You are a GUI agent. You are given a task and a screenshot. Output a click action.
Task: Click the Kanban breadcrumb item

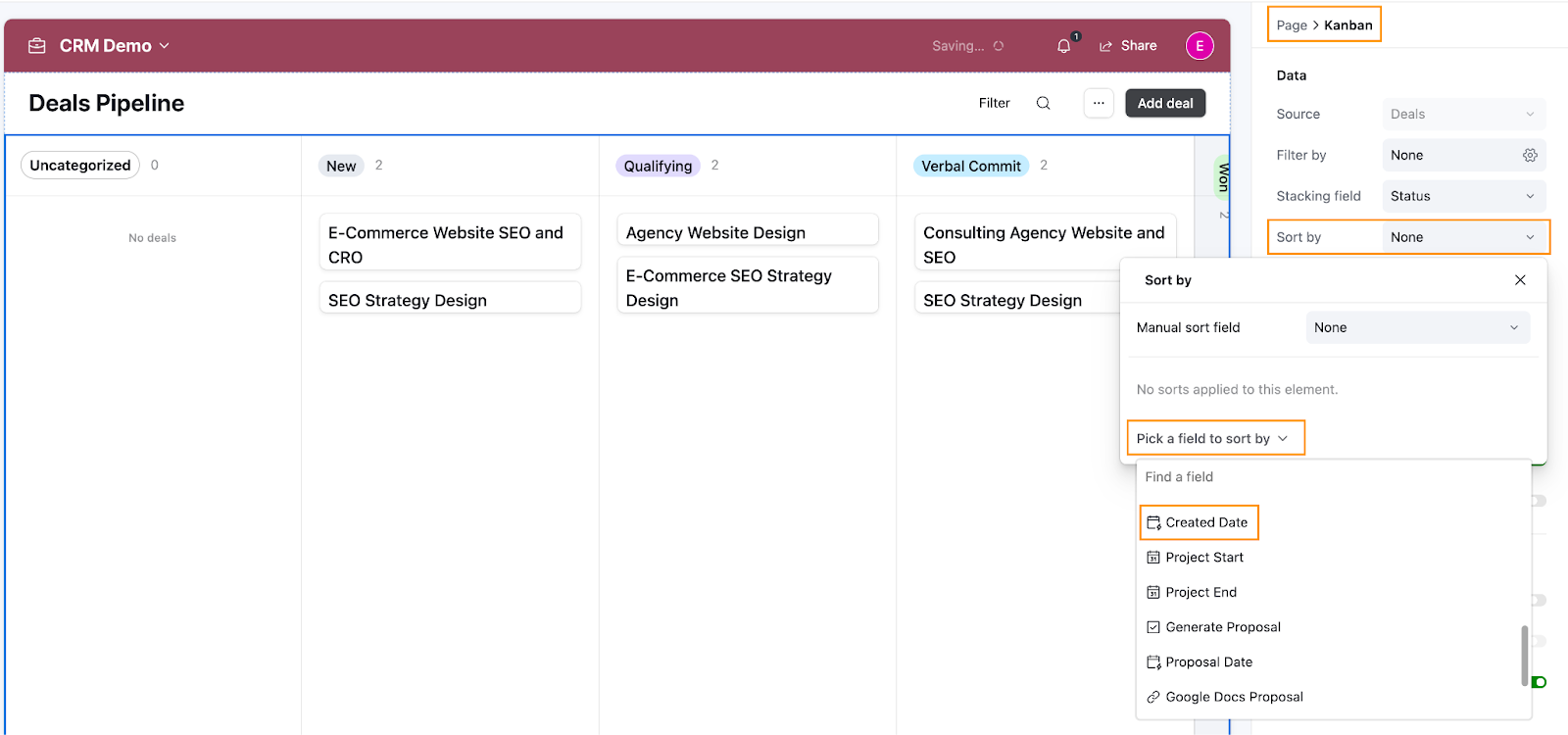pyautogui.click(x=1348, y=25)
